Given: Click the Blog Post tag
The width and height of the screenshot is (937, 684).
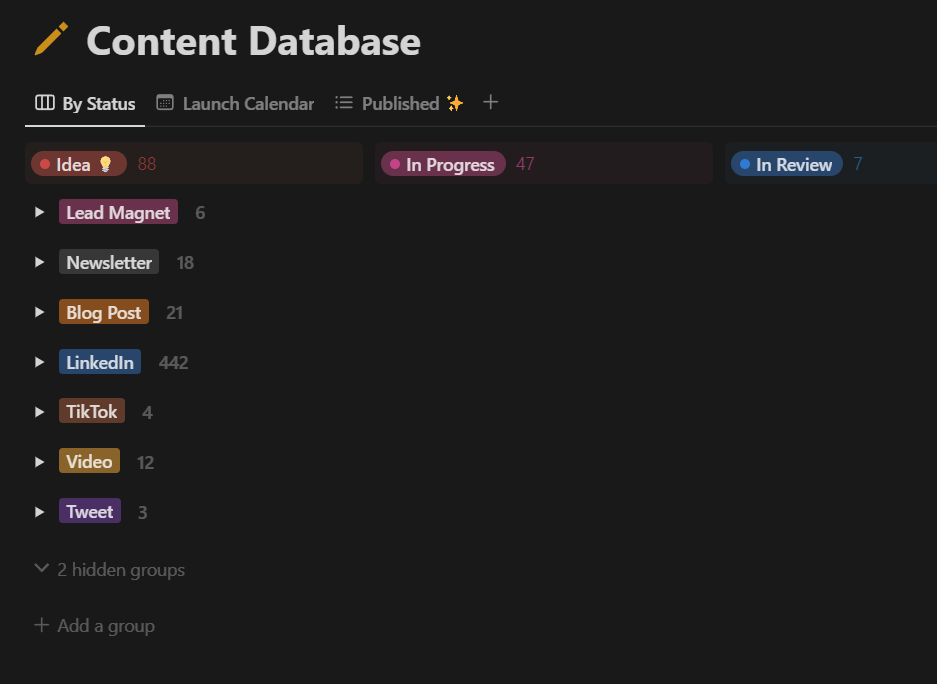Looking at the screenshot, I should (104, 312).
